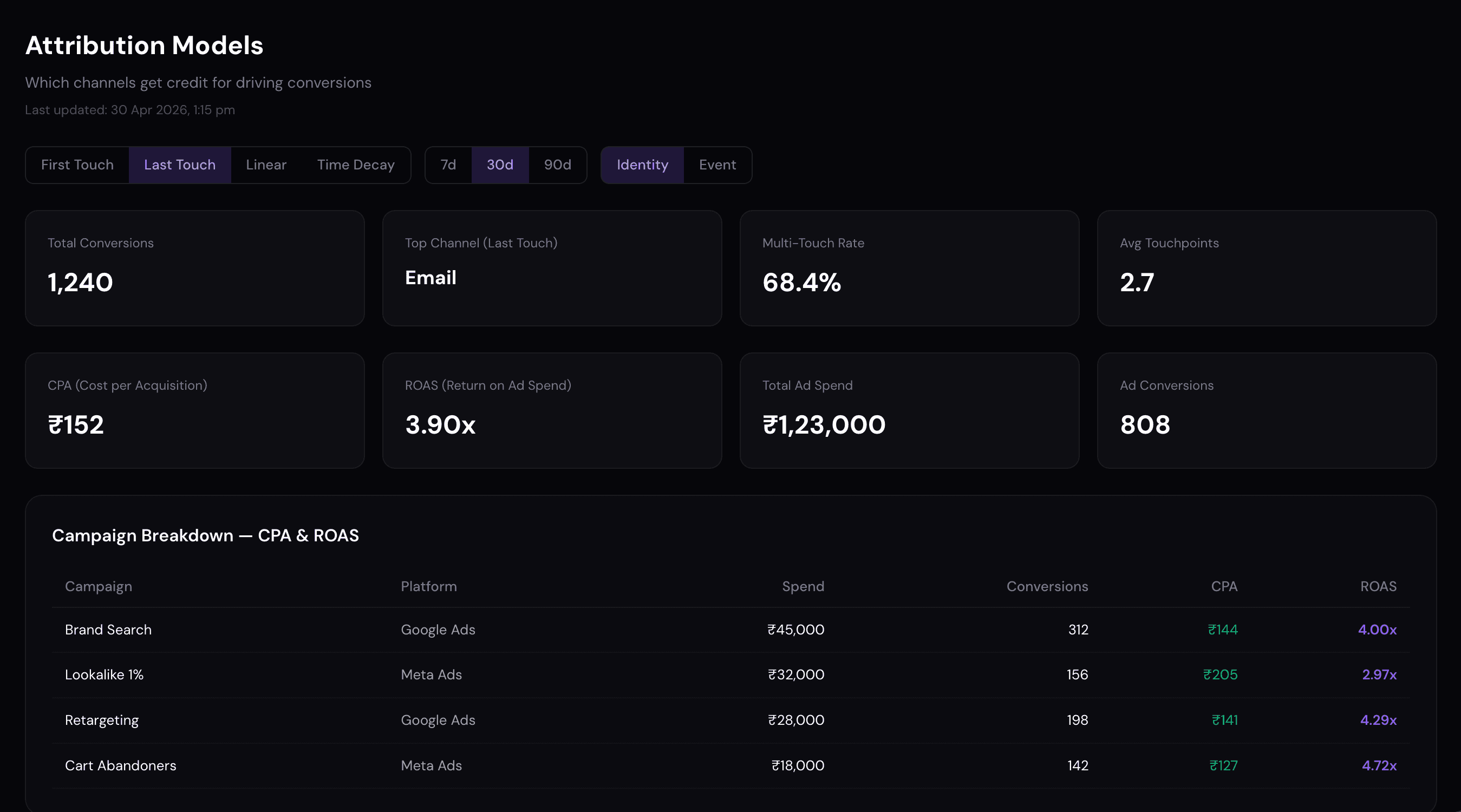Select the Last Touch model tab

coord(180,165)
